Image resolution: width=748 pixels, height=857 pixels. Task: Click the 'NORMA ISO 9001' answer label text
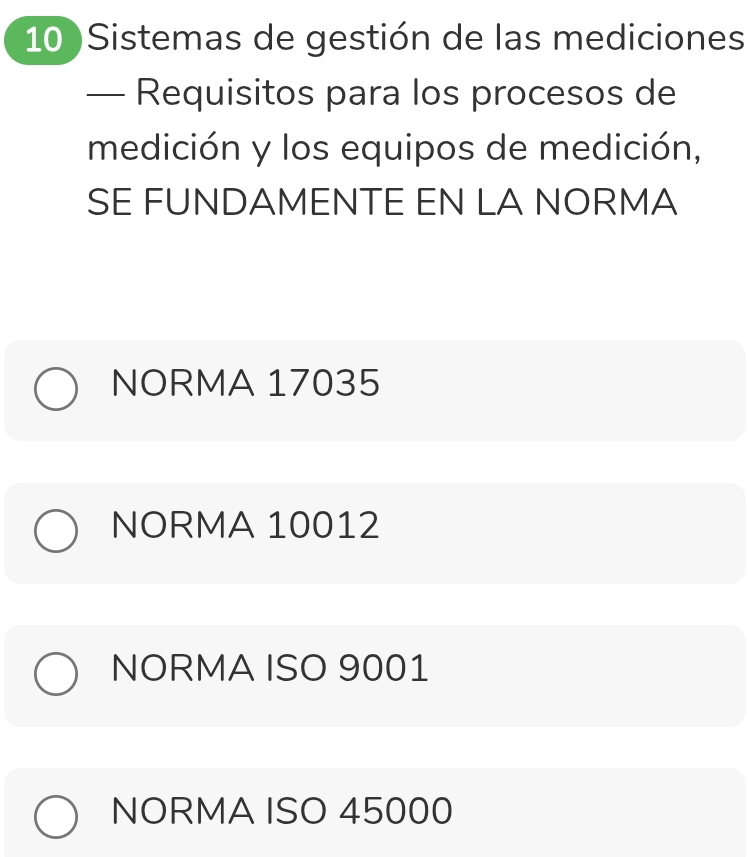point(270,668)
